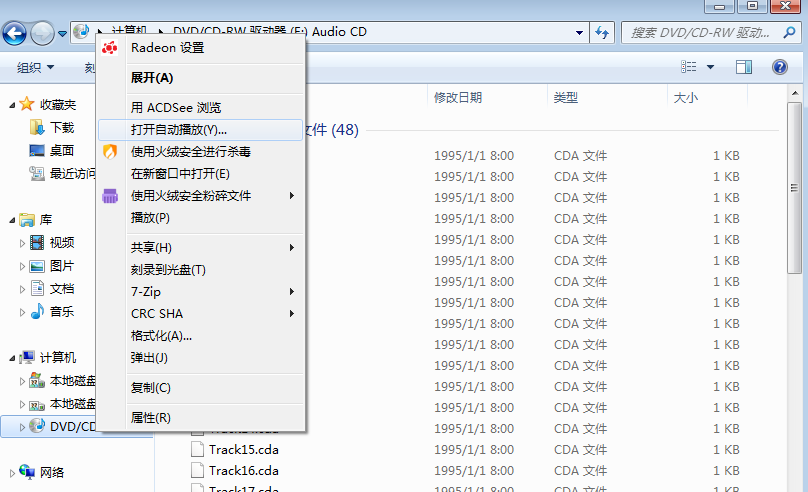The width and height of the screenshot is (808, 492).
Task: Click the Huorong shield antivirus icon
Action: tap(110, 152)
